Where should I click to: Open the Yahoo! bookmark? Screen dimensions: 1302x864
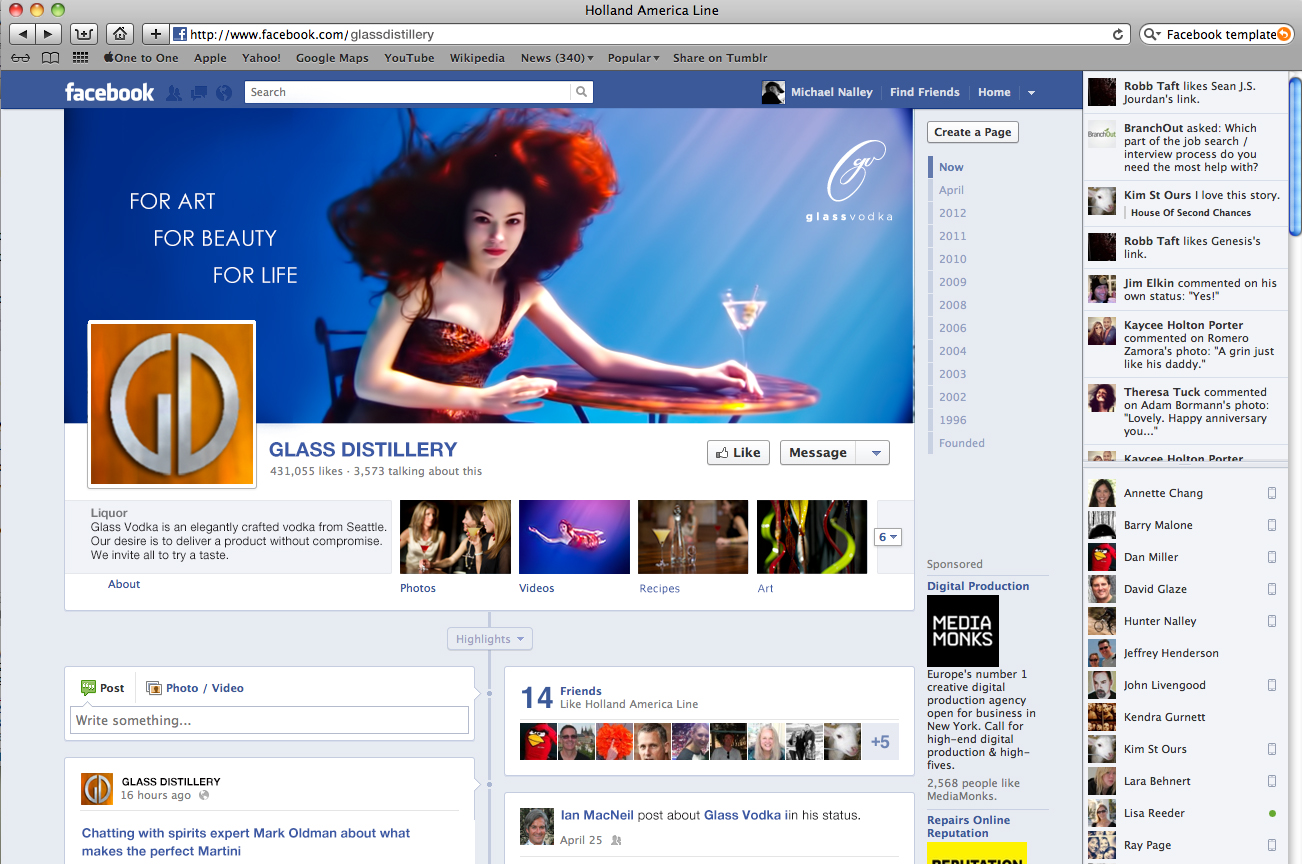coord(261,58)
